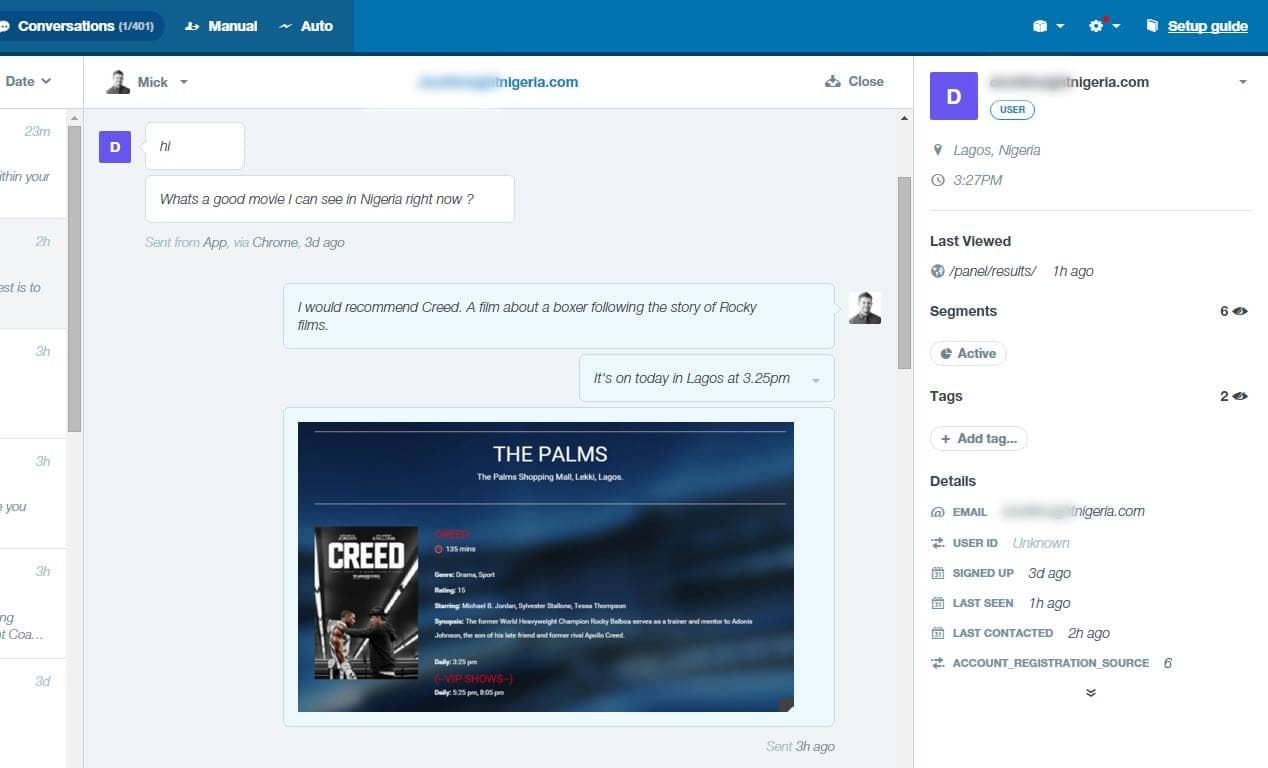Click the Active segment chip
The image size is (1268, 768).
tap(968, 353)
